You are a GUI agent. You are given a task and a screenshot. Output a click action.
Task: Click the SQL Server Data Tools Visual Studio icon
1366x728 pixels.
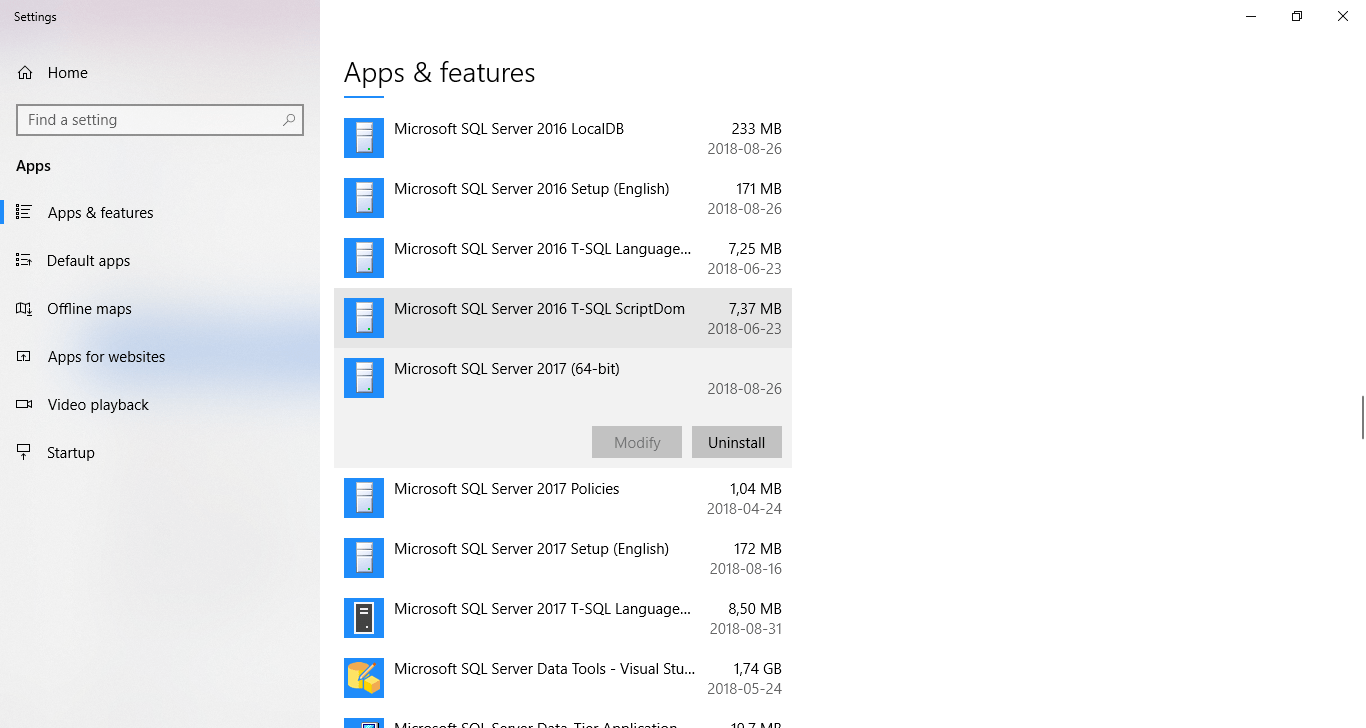(x=363, y=677)
